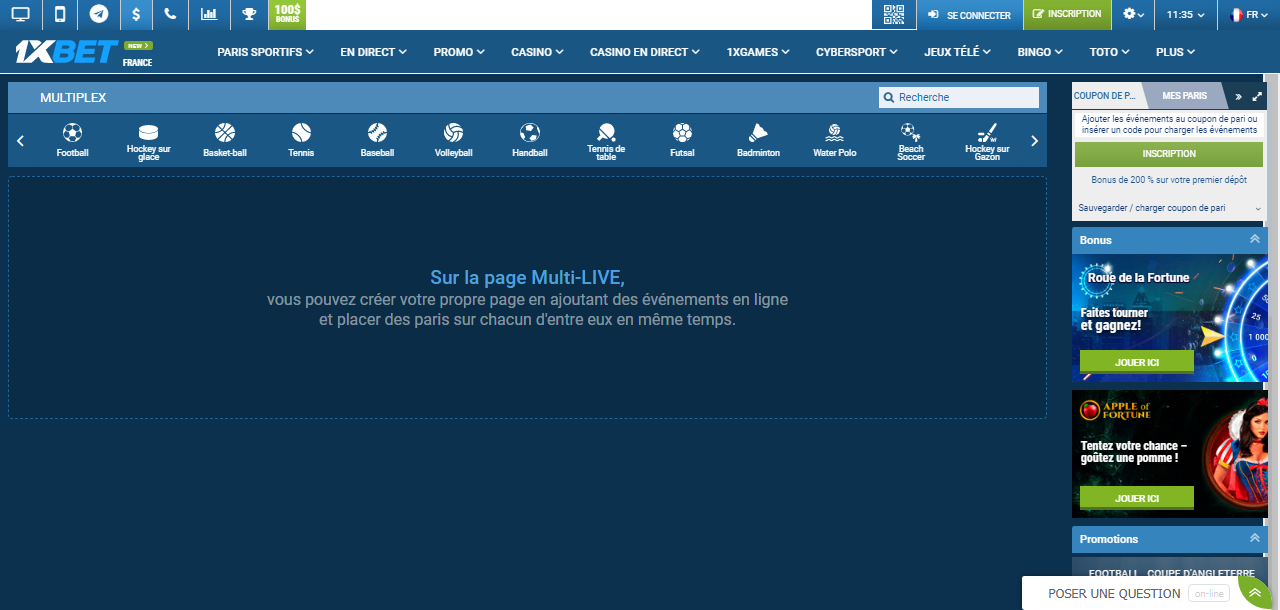
Task: Open the Roue de la Fortune banner
Action: point(1169,318)
